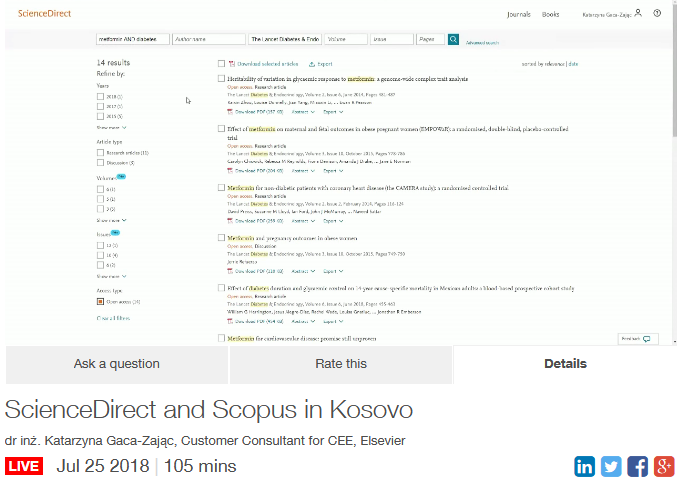Expand Show more under Issues

pos(111,276)
